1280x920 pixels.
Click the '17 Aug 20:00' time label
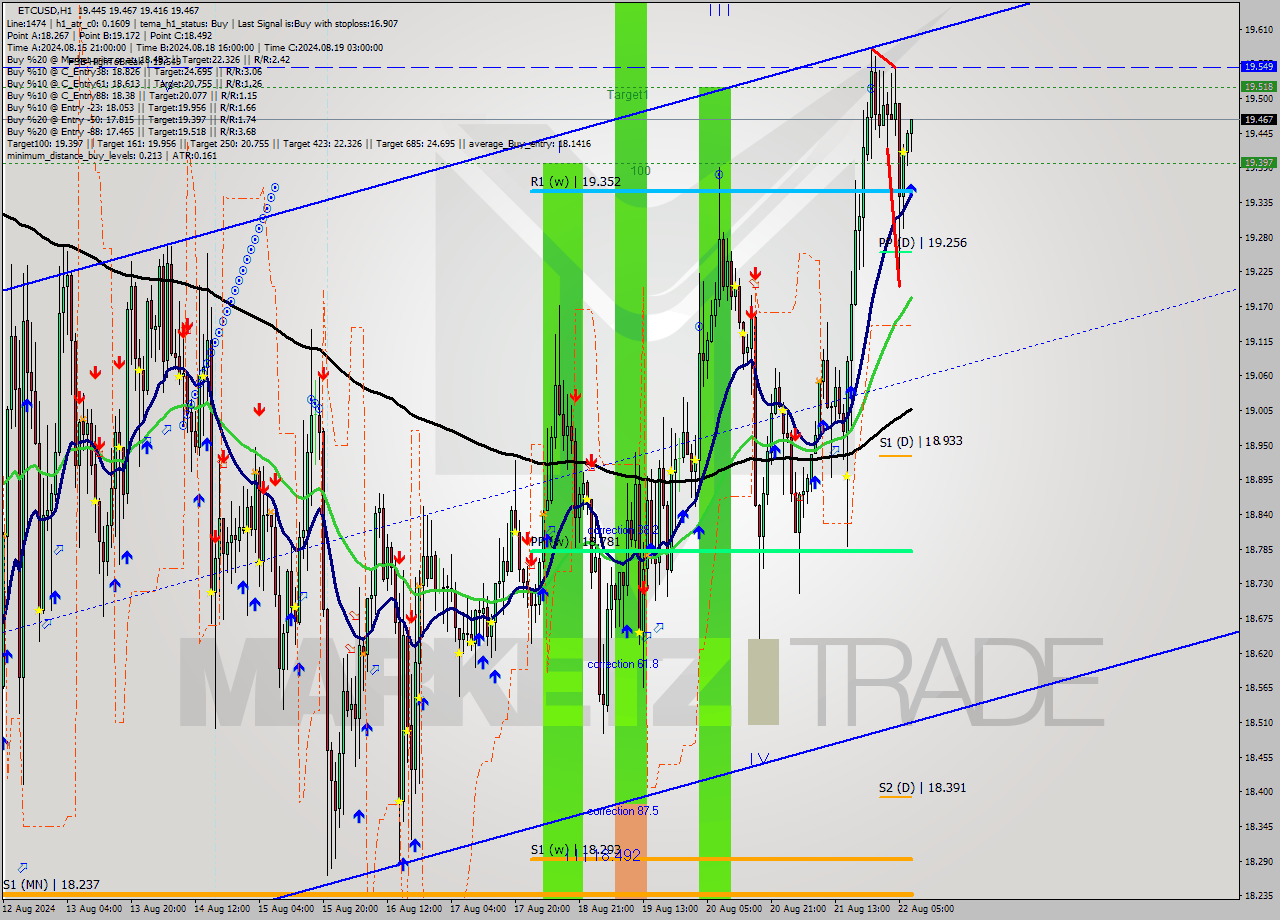(543, 909)
